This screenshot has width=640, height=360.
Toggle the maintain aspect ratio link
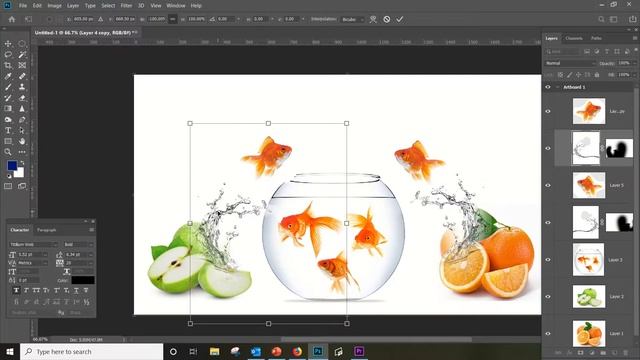[x=173, y=19]
